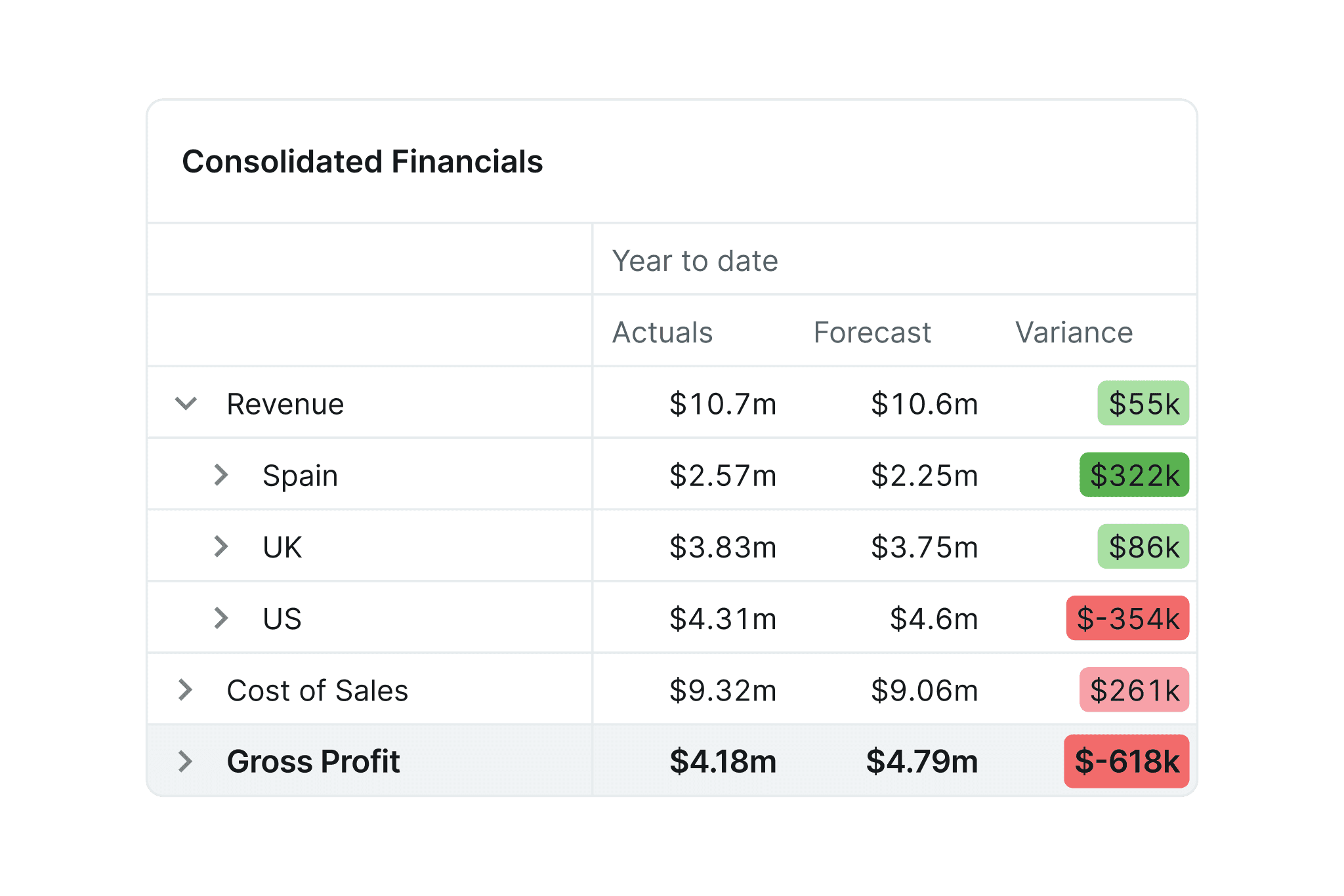The image size is (1344, 896).
Task: Click Revenue actuals value $10.7m
Action: click(723, 404)
